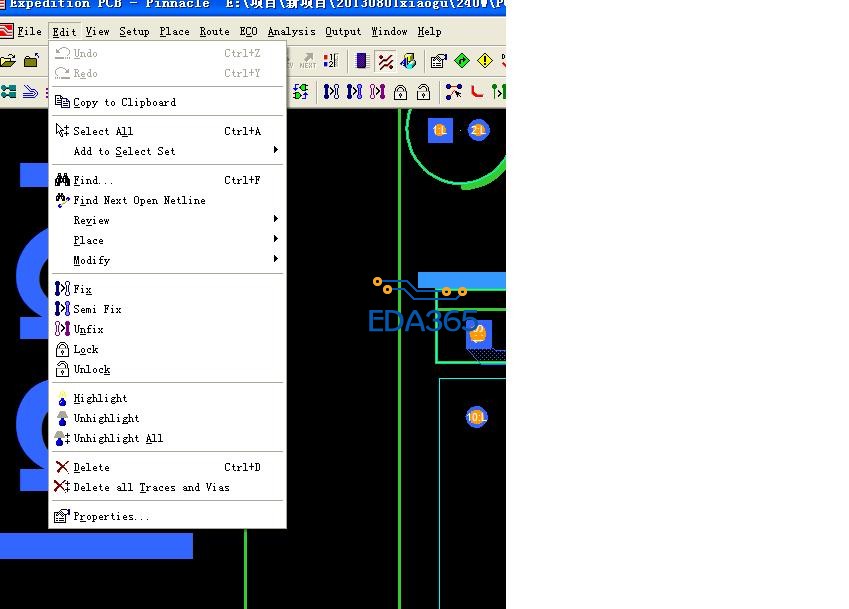Screen dimensions: 849x609
Task: Choose Copy to Clipboard
Action: point(167,102)
